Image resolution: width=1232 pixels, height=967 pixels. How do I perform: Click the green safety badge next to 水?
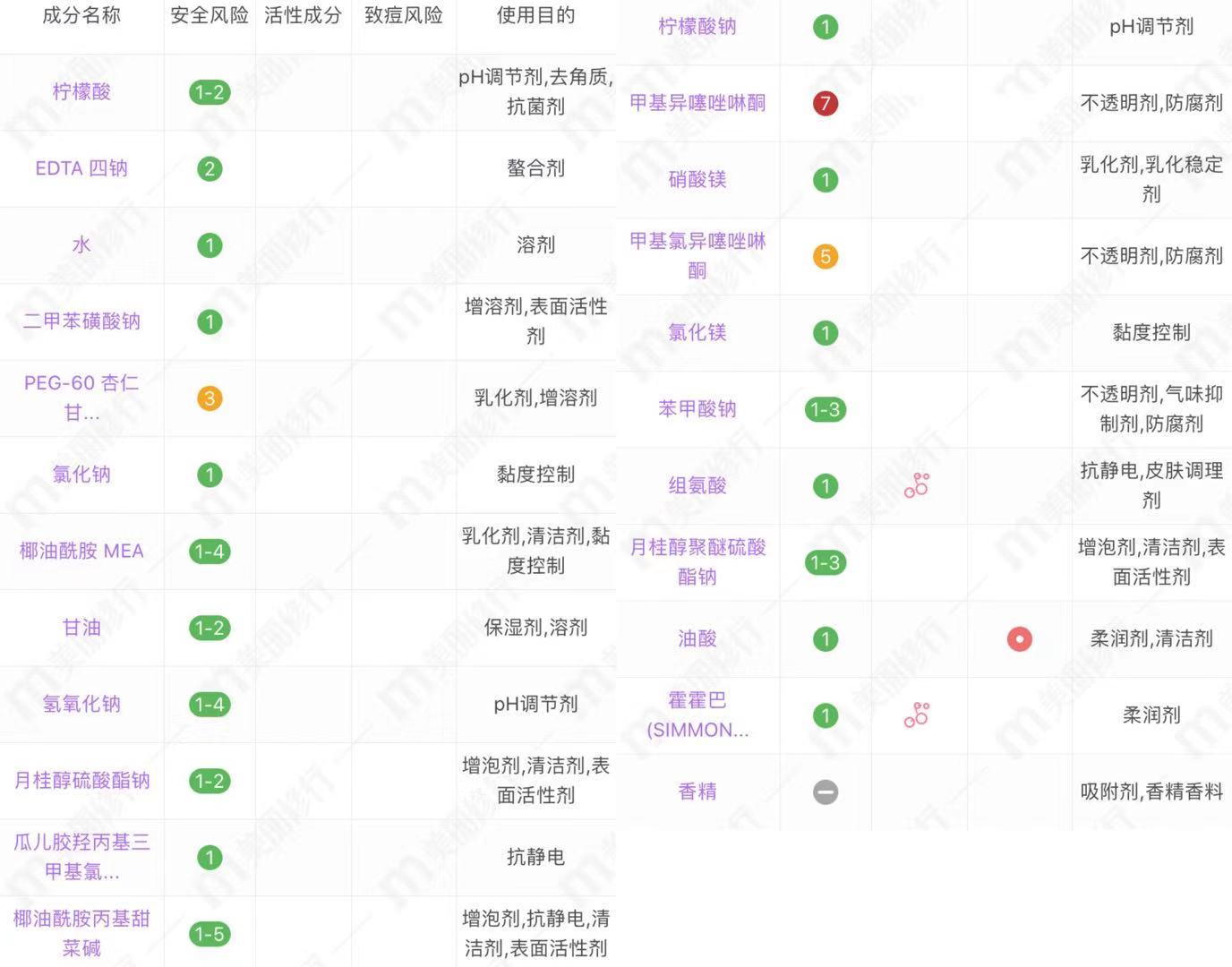(210, 244)
